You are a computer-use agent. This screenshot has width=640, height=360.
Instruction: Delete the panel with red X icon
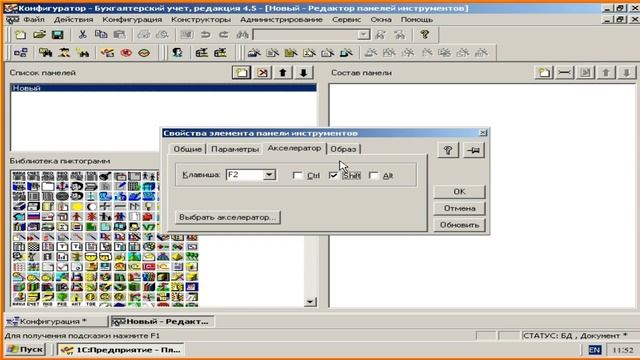click(x=262, y=73)
